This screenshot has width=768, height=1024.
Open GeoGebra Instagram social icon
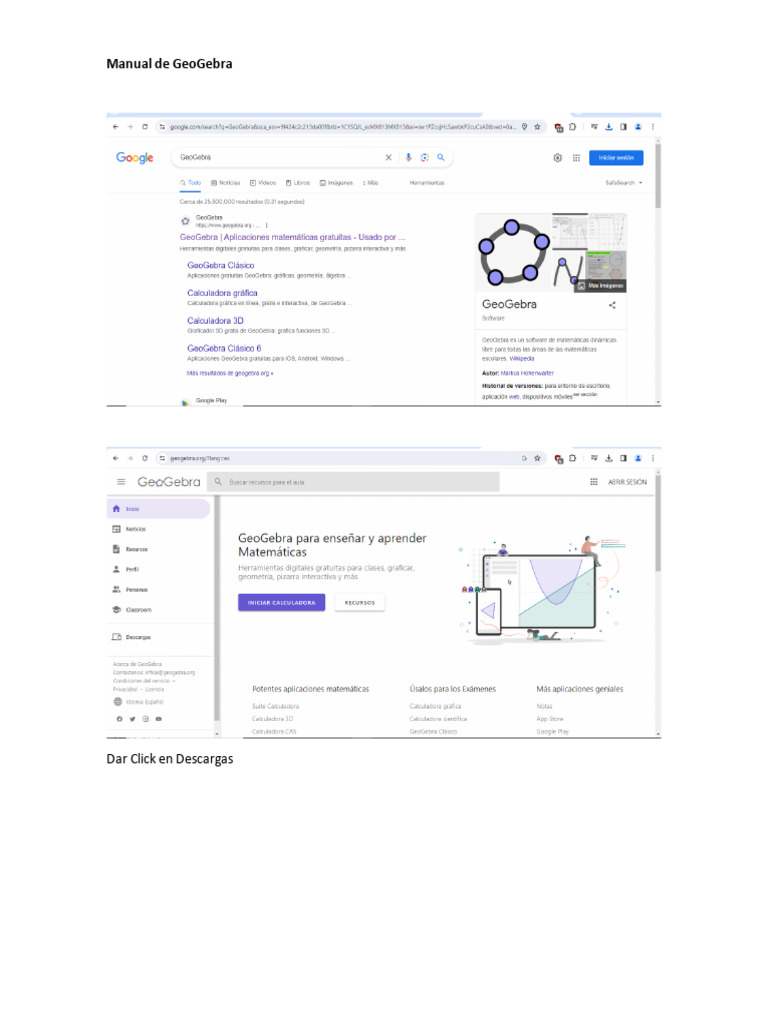click(145, 719)
